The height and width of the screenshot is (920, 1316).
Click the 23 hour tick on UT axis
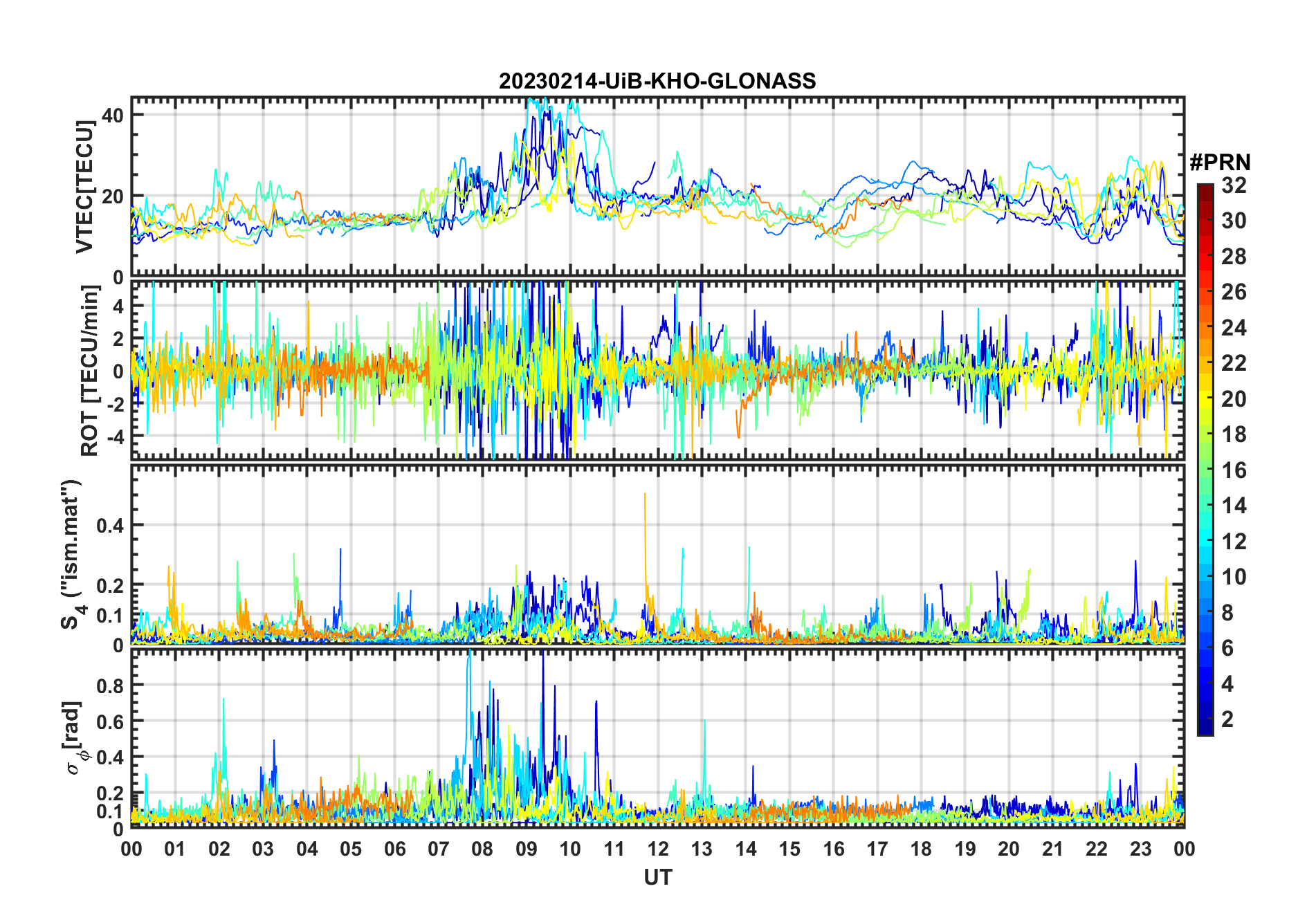tap(1140, 849)
